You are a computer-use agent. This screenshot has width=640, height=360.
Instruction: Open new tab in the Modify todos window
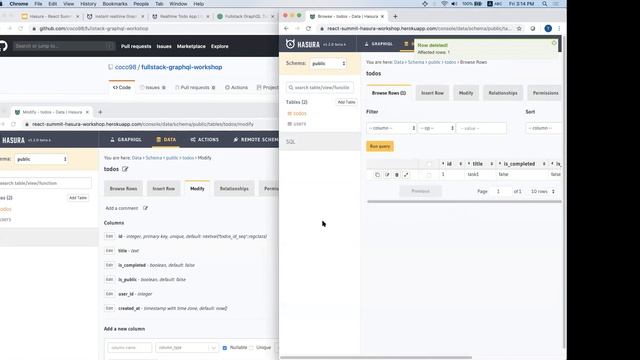pyautogui.click(x=100, y=112)
